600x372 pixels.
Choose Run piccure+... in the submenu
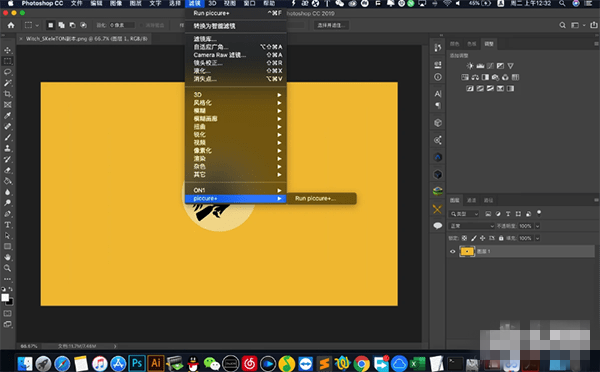[315, 198]
